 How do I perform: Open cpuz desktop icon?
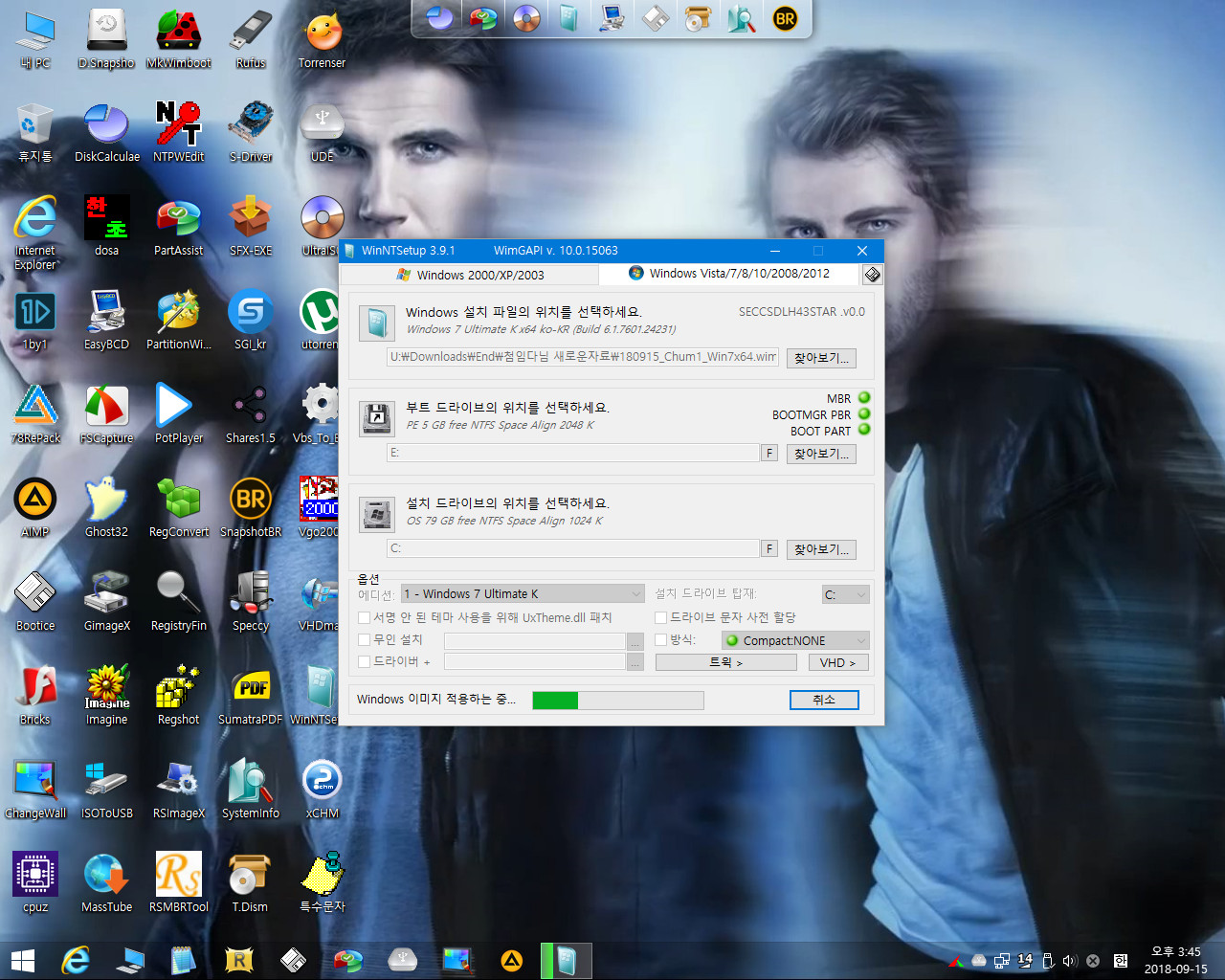35,882
